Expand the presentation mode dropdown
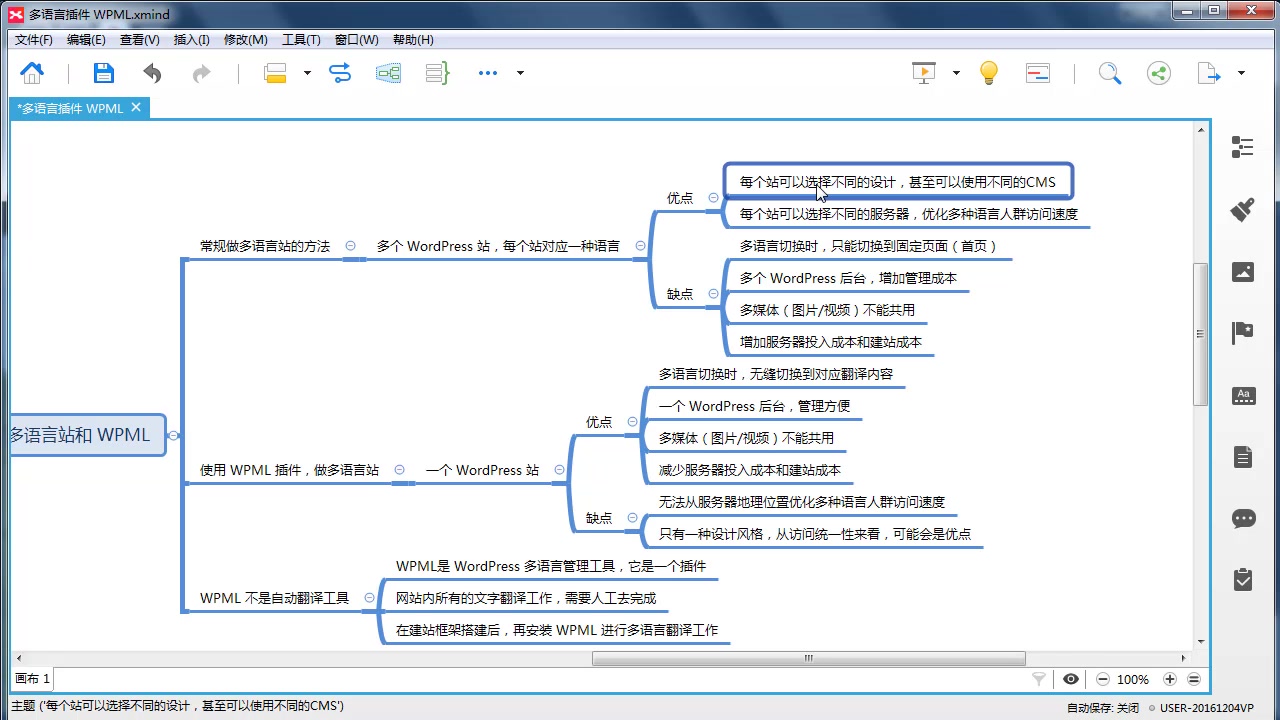 955,73
